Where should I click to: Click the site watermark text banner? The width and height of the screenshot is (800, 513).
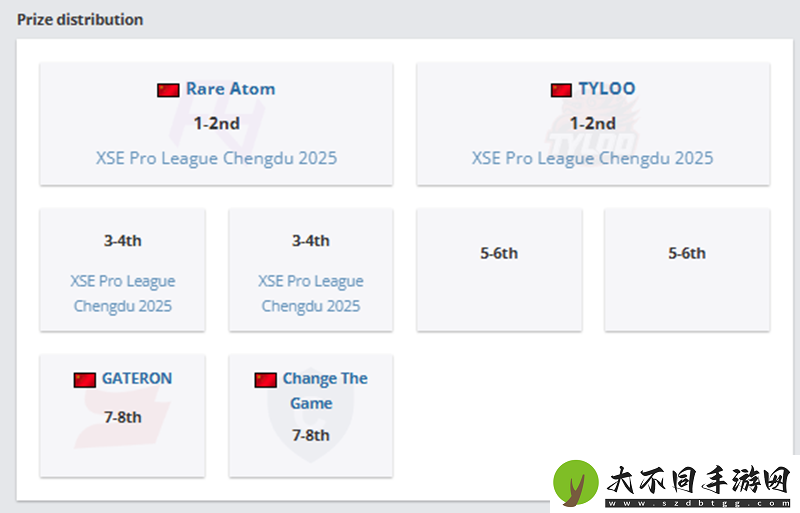click(698, 485)
